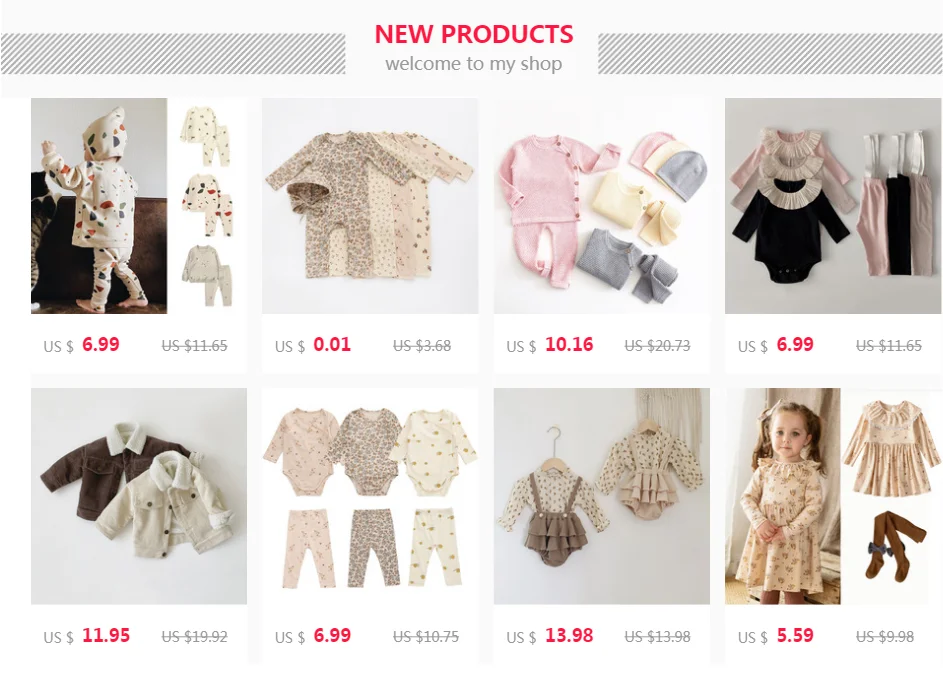Screen dimensions: 943x692
Task: Click the crossed-out US $9.98 original price
Action: 885,637
